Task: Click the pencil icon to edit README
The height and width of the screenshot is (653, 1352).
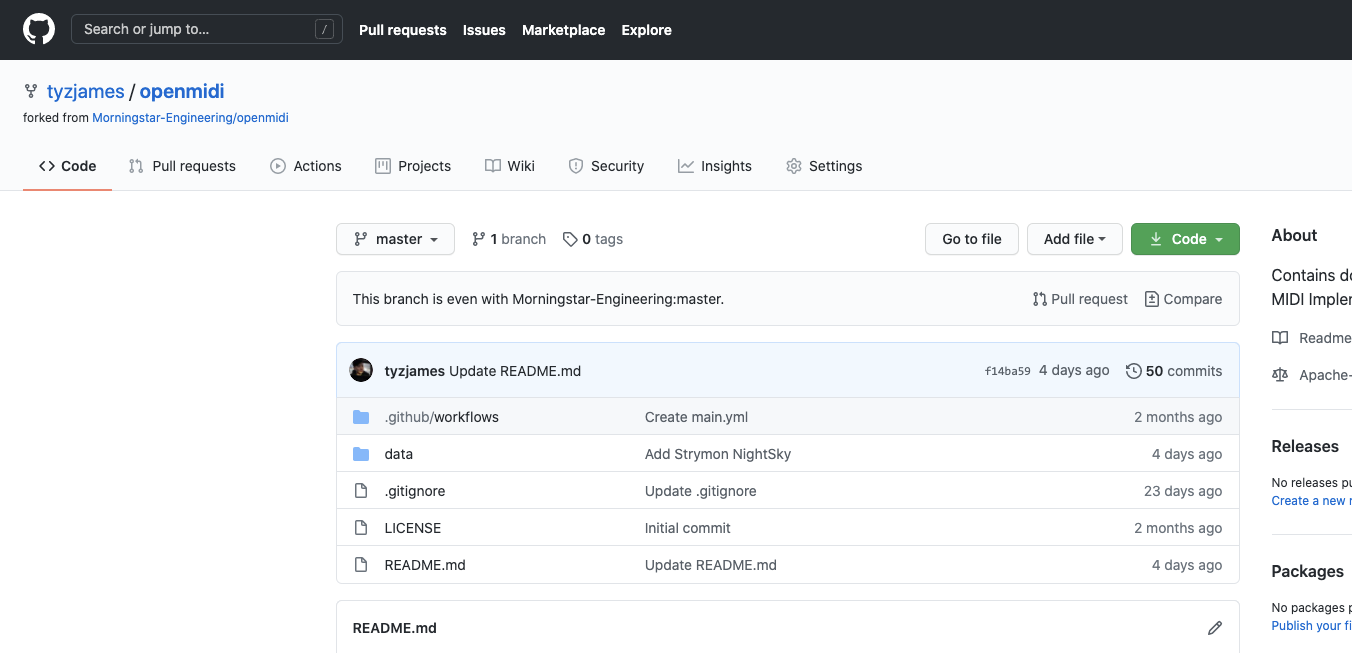Action: point(1215,628)
